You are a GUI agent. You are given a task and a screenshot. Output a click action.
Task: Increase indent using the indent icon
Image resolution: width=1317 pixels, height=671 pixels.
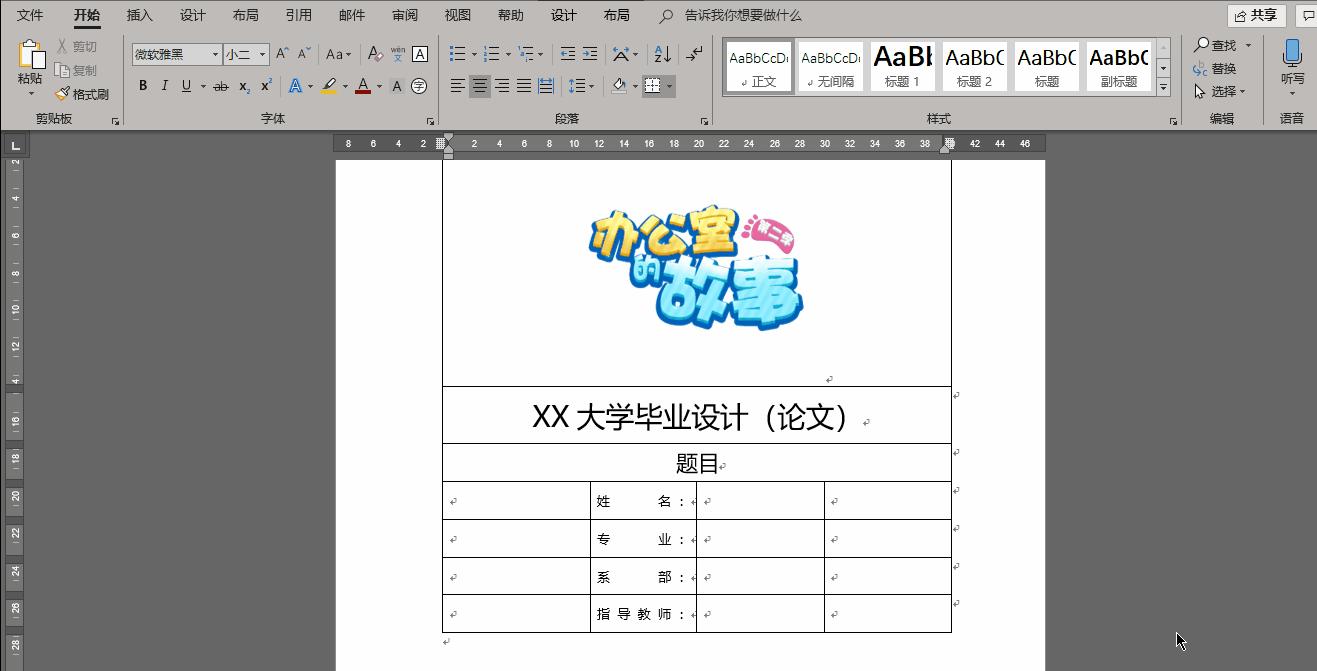590,55
